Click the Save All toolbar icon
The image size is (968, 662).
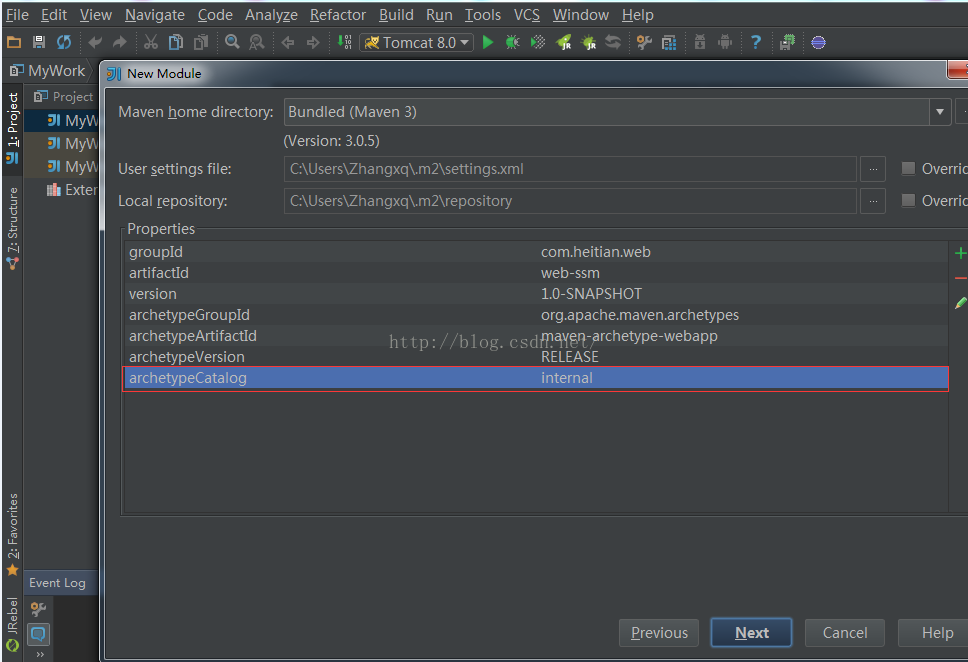pyautogui.click(x=39, y=42)
